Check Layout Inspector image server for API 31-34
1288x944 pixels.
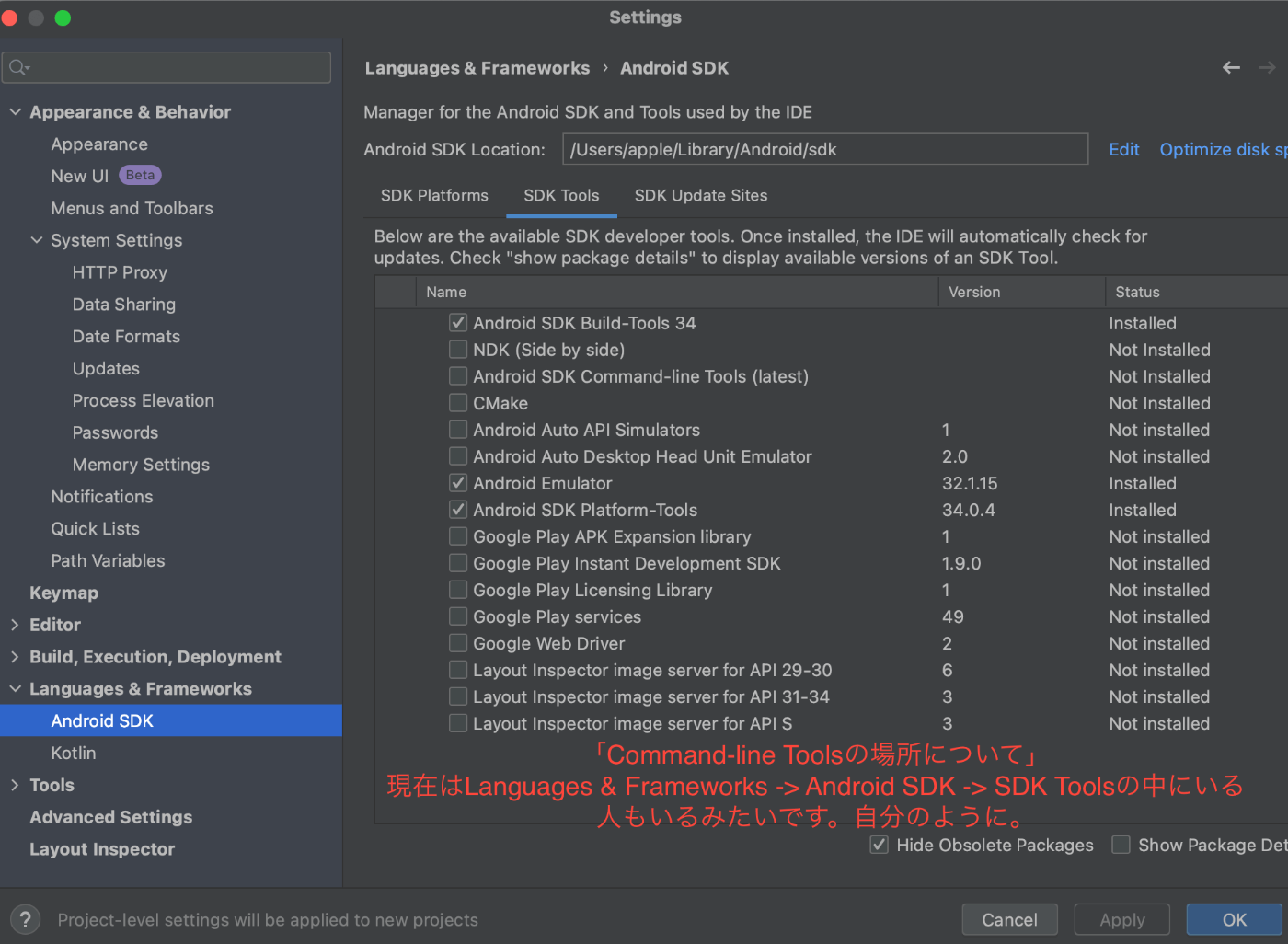coord(458,696)
